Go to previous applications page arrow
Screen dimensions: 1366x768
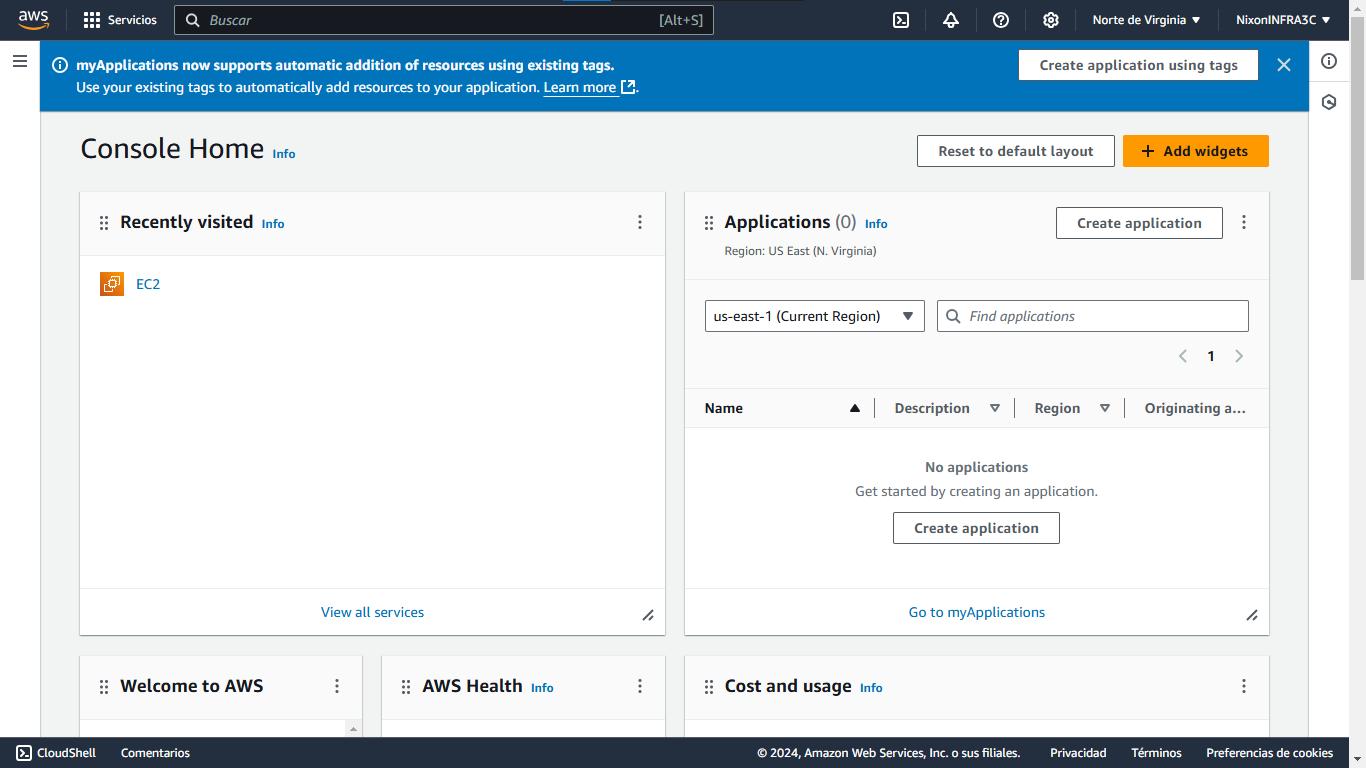coord(1183,356)
